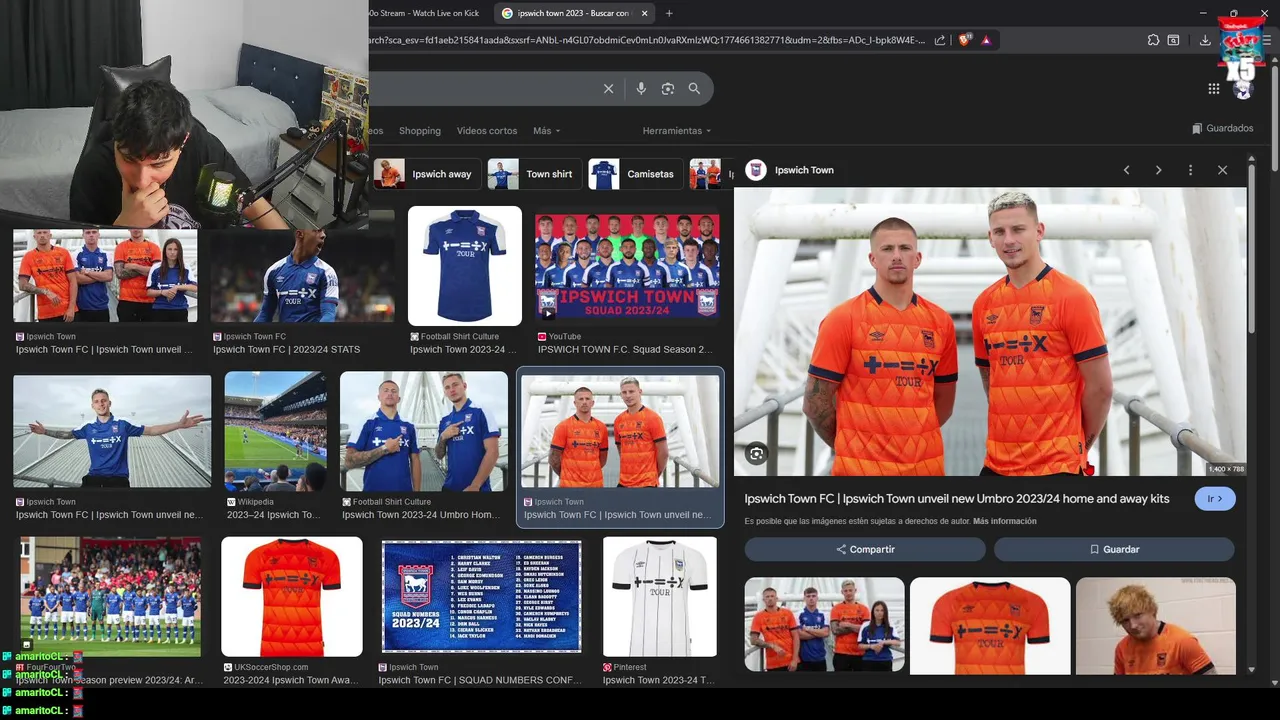Open the YouTube Squad 2023/24 thumbnail

(627, 266)
